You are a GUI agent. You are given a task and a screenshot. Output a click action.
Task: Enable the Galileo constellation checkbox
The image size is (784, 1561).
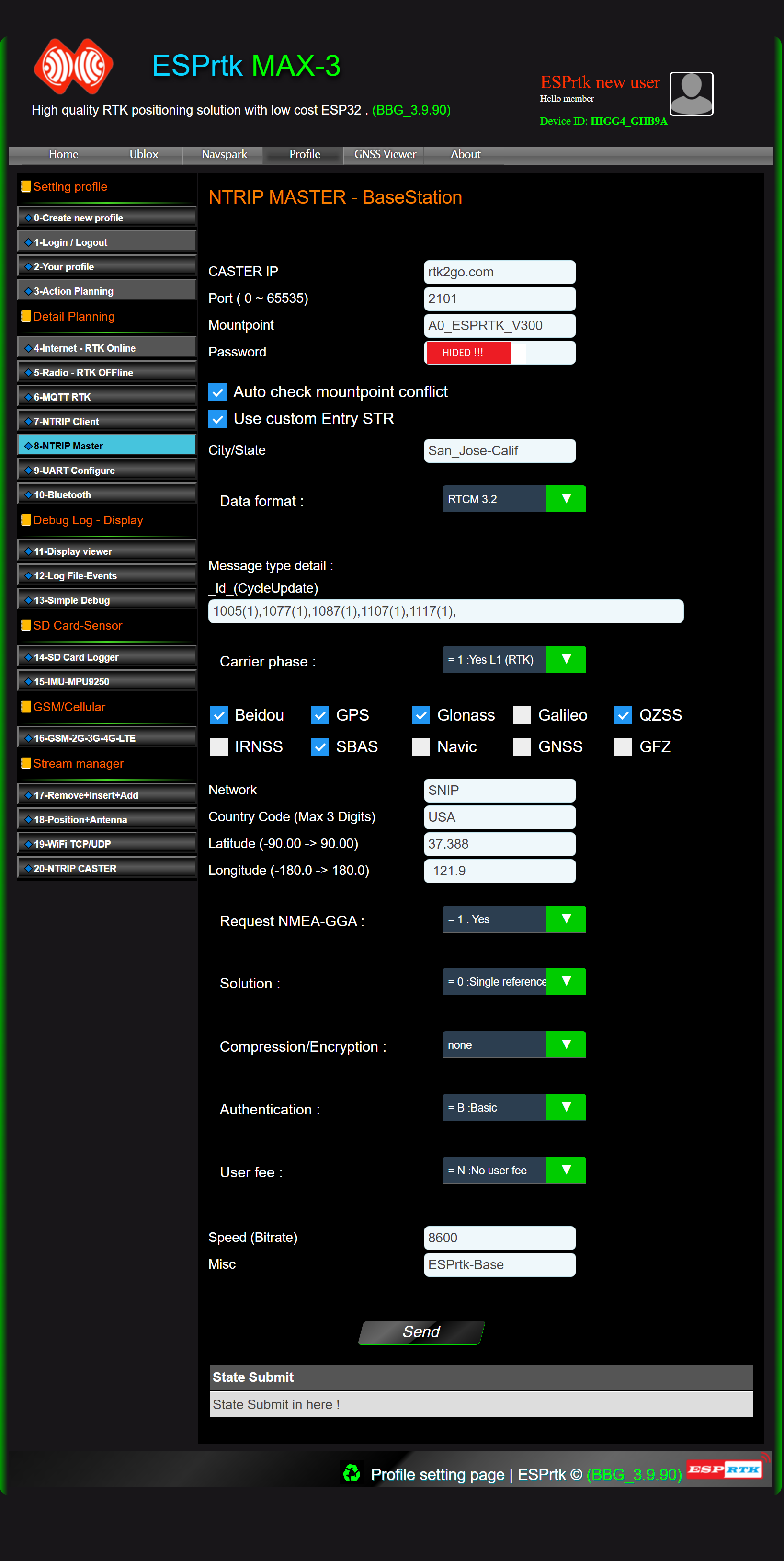[x=522, y=715]
